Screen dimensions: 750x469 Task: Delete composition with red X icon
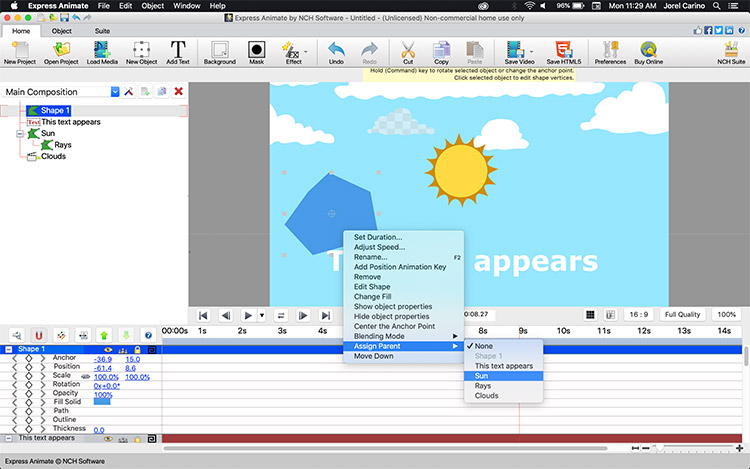(x=178, y=91)
